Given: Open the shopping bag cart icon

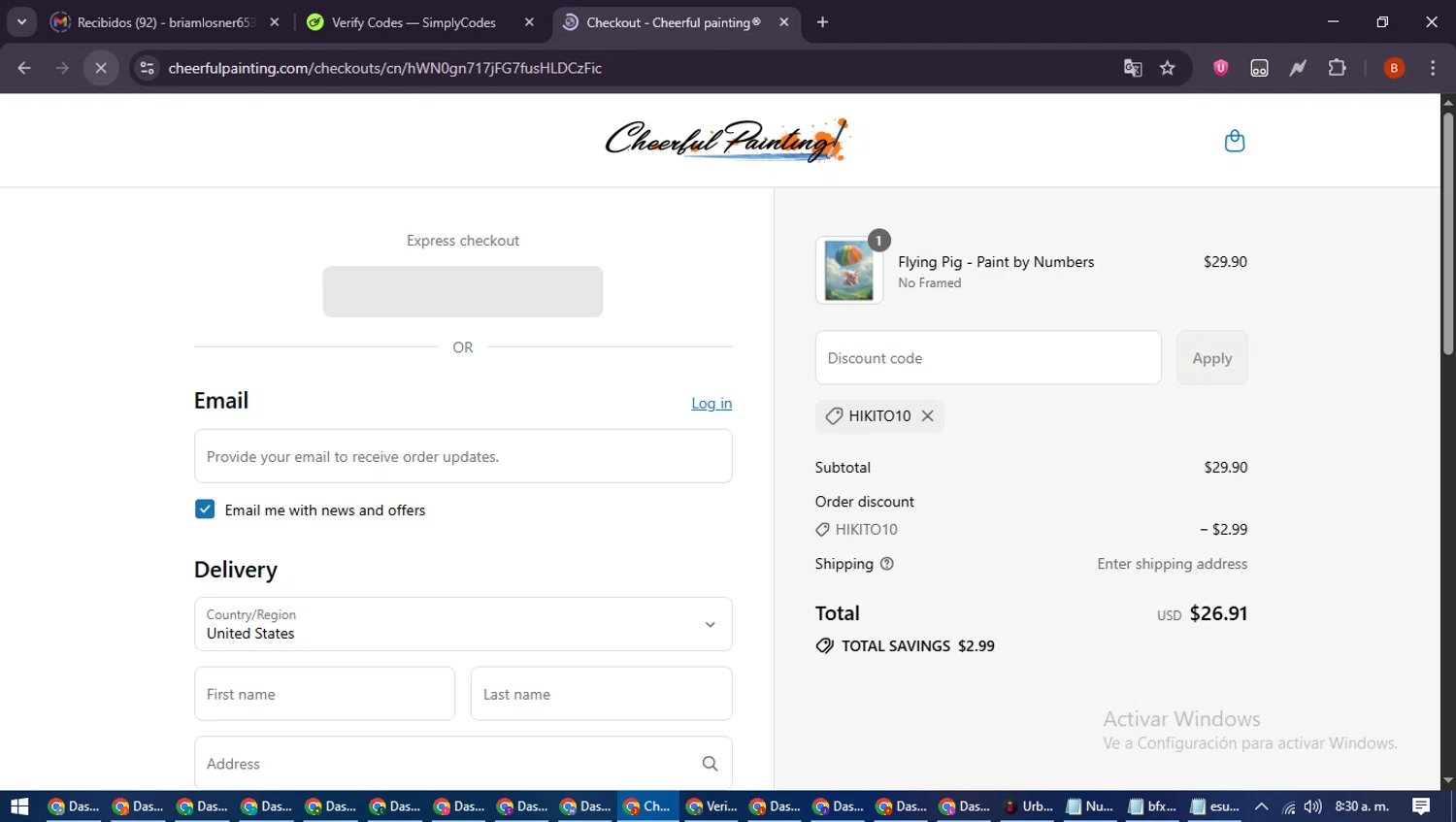Looking at the screenshot, I should [x=1234, y=141].
